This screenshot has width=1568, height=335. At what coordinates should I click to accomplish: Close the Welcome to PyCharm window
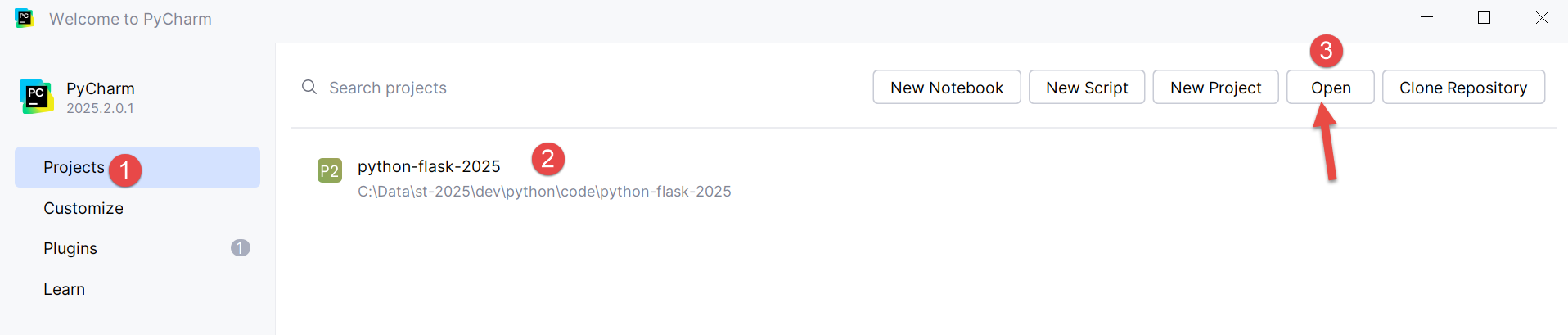pyautogui.click(x=1541, y=17)
